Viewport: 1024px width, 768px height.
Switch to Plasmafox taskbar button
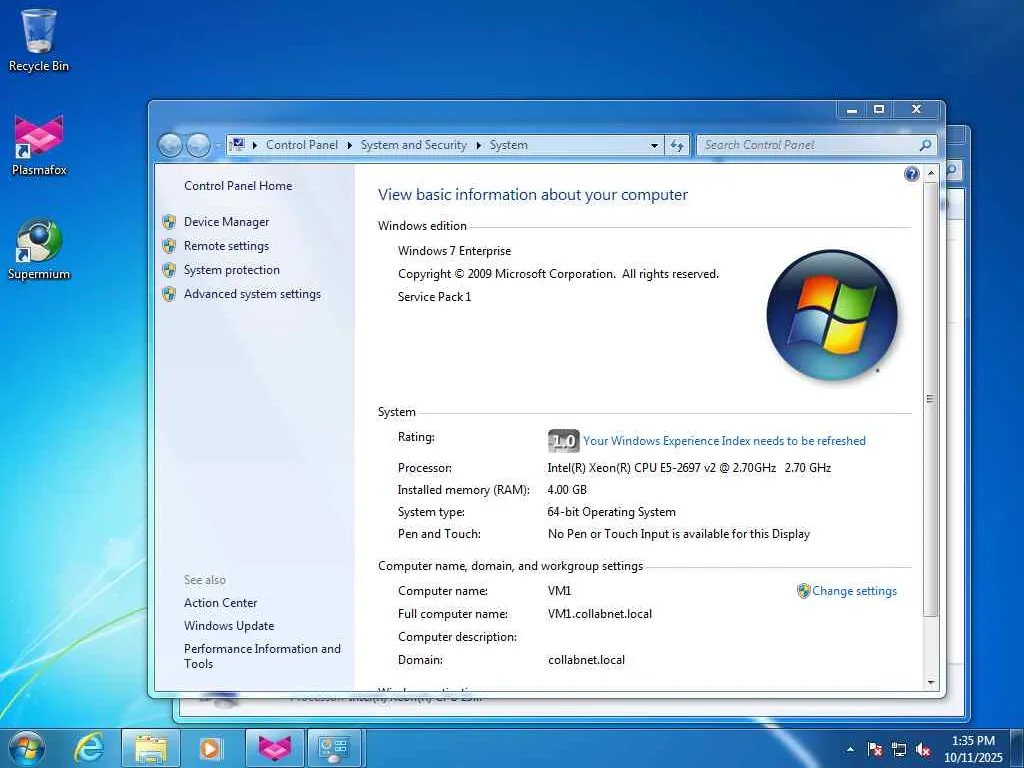point(274,748)
